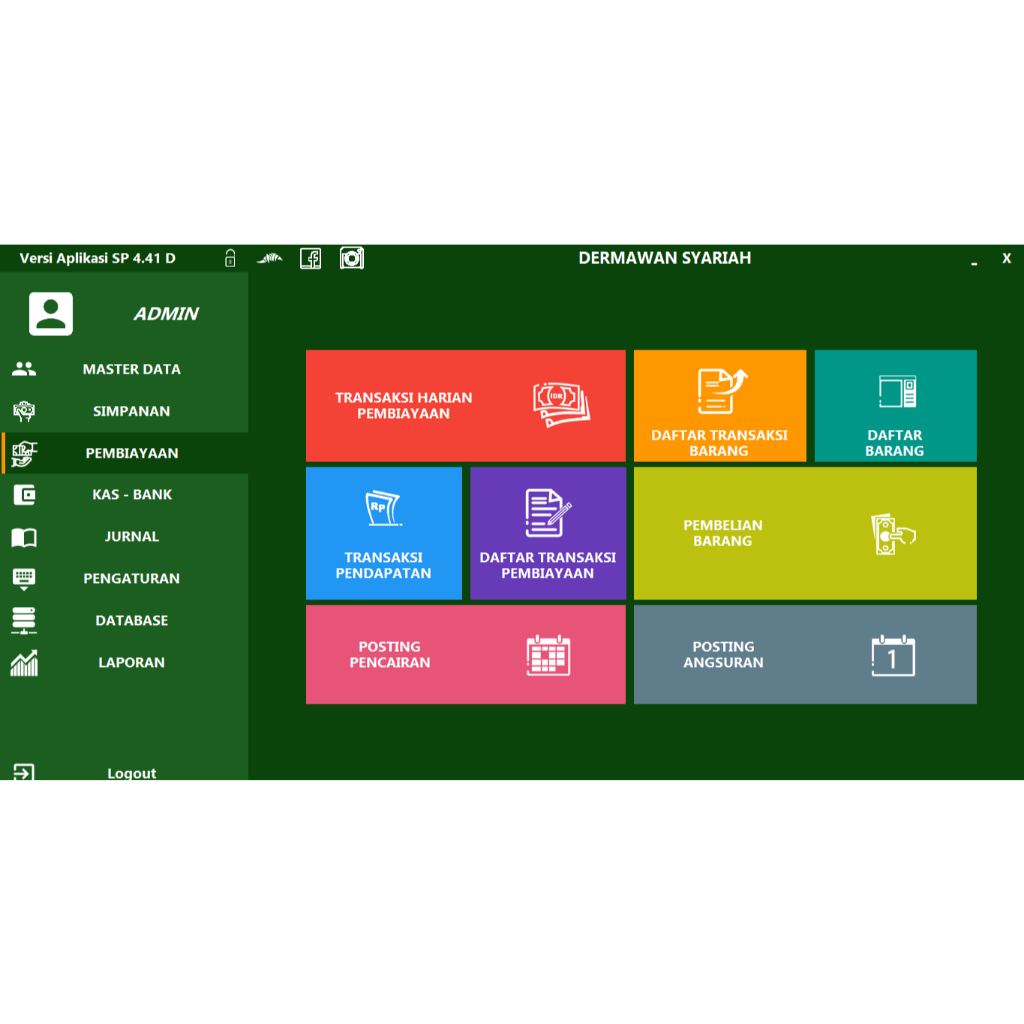Viewport: 1024px width, 1024px height.
Task: Open the Posting Pencairan tile
Action: click(466, 654)
